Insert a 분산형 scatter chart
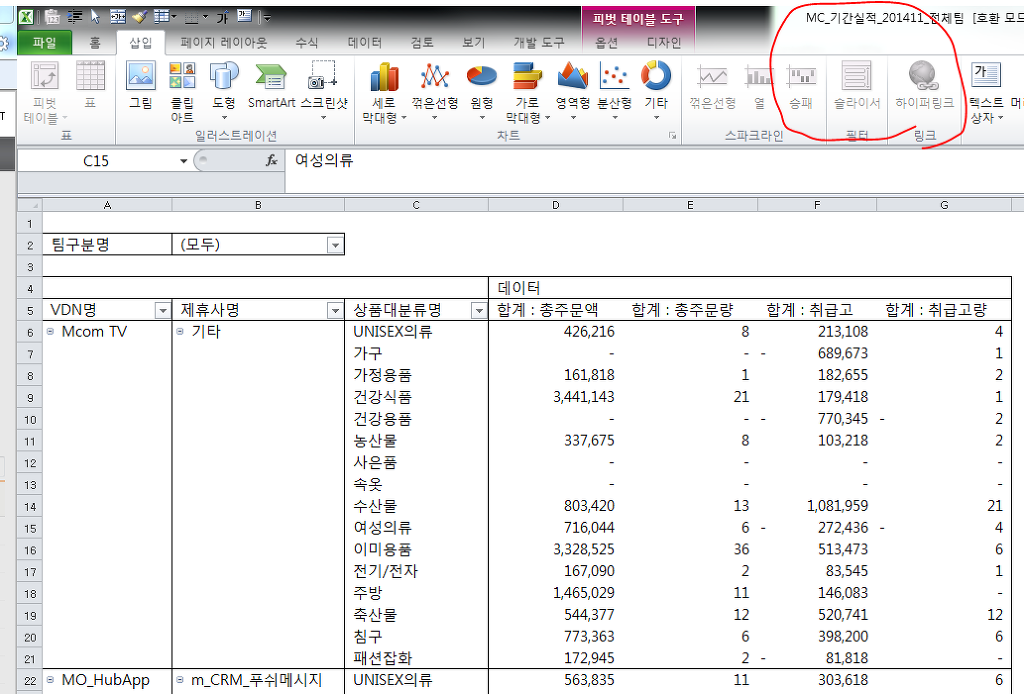The width and height of the screenshot is (1024, 694). tap(614, 85)
